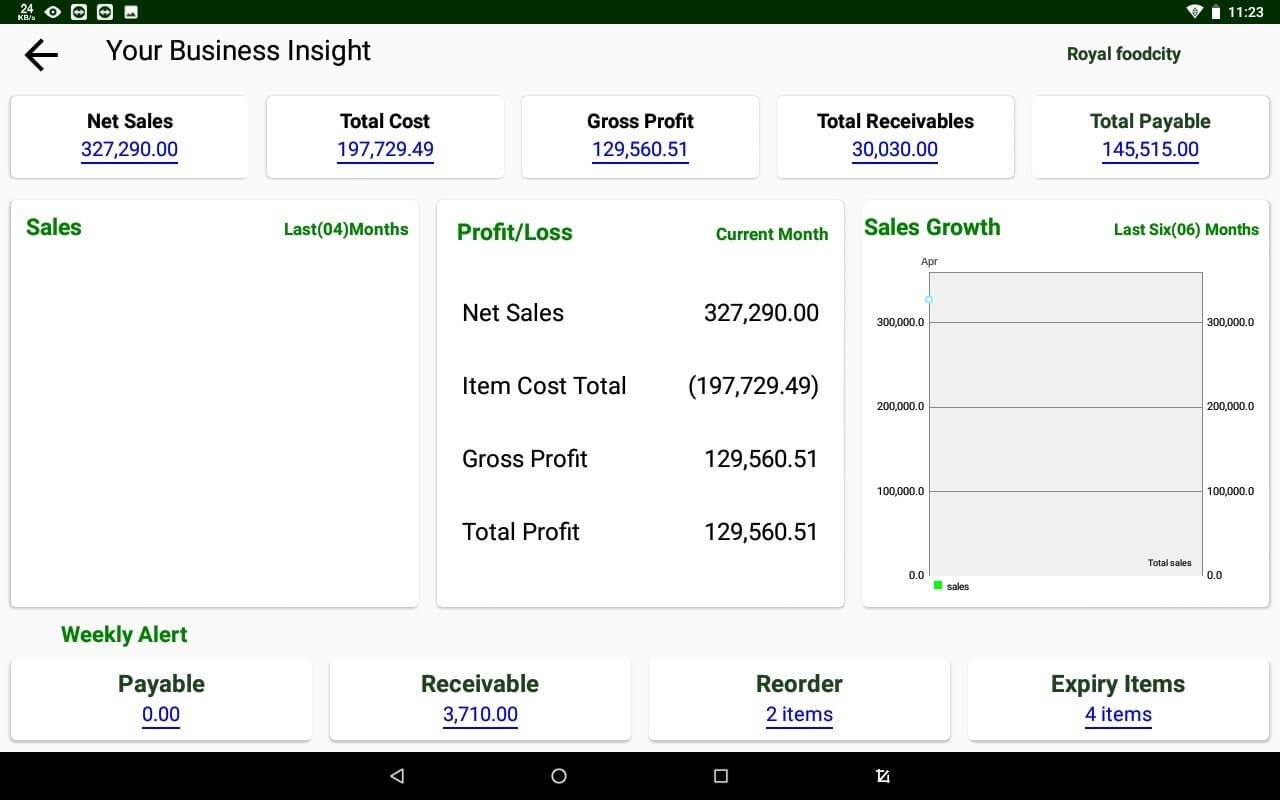View Total Cost breakdown with 197,729.49 link
Viewport: 1280px width, 800px height.
pyautogui.click(x=385, y=149)
